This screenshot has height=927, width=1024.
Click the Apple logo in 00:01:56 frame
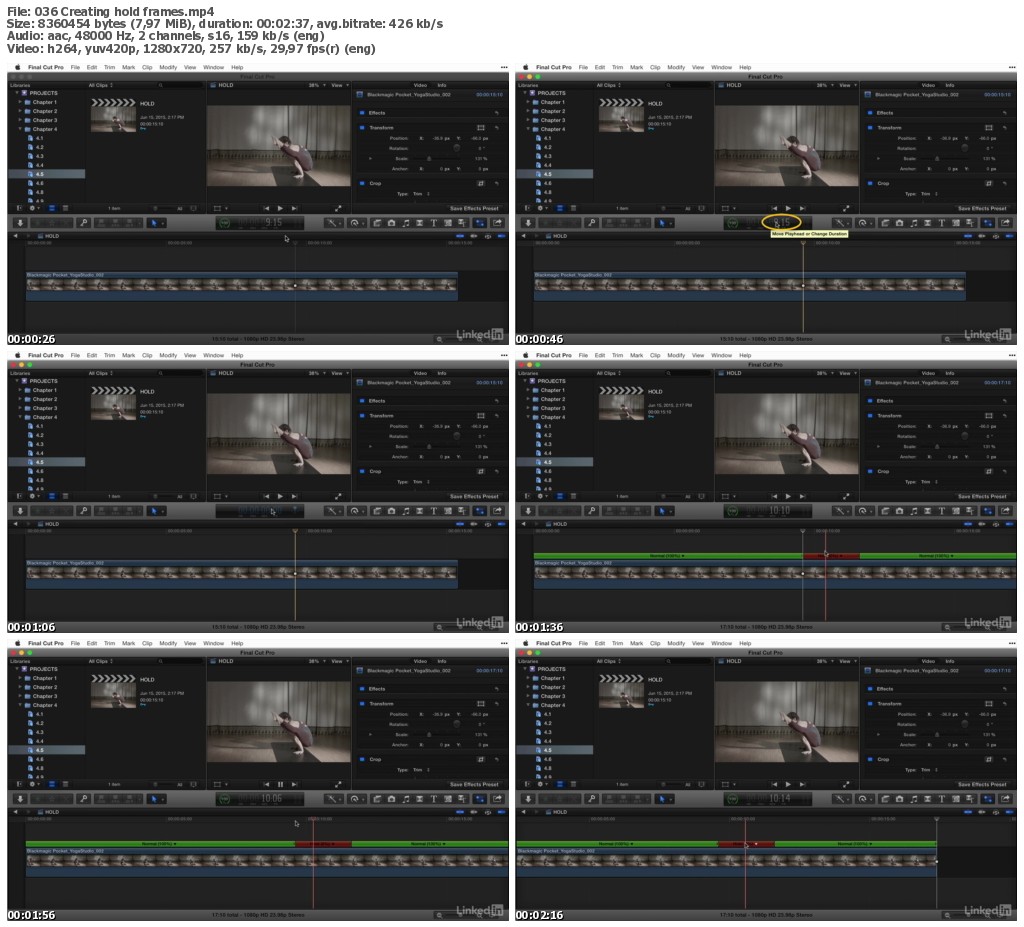[x=18, y=643]
